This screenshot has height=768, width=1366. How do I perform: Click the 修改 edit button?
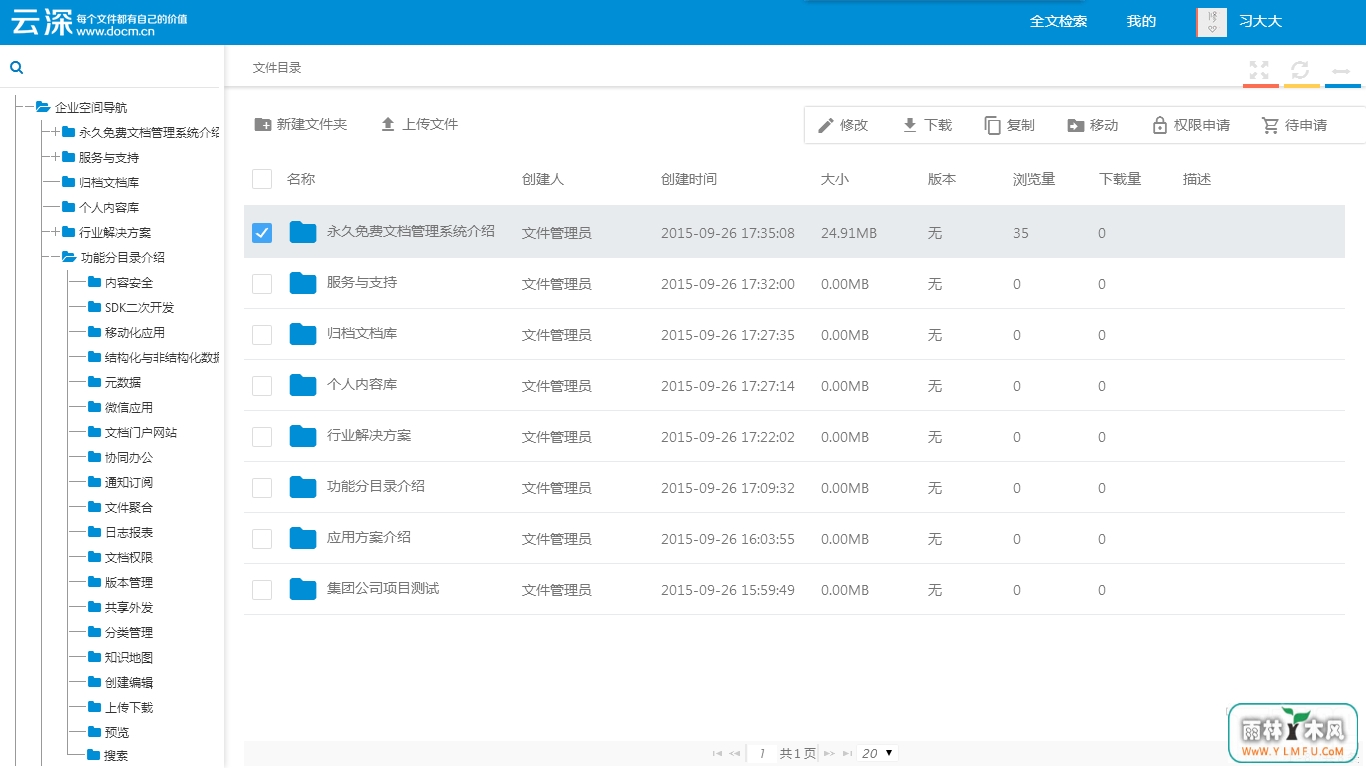pyautogui.click(x=843, y=125)
